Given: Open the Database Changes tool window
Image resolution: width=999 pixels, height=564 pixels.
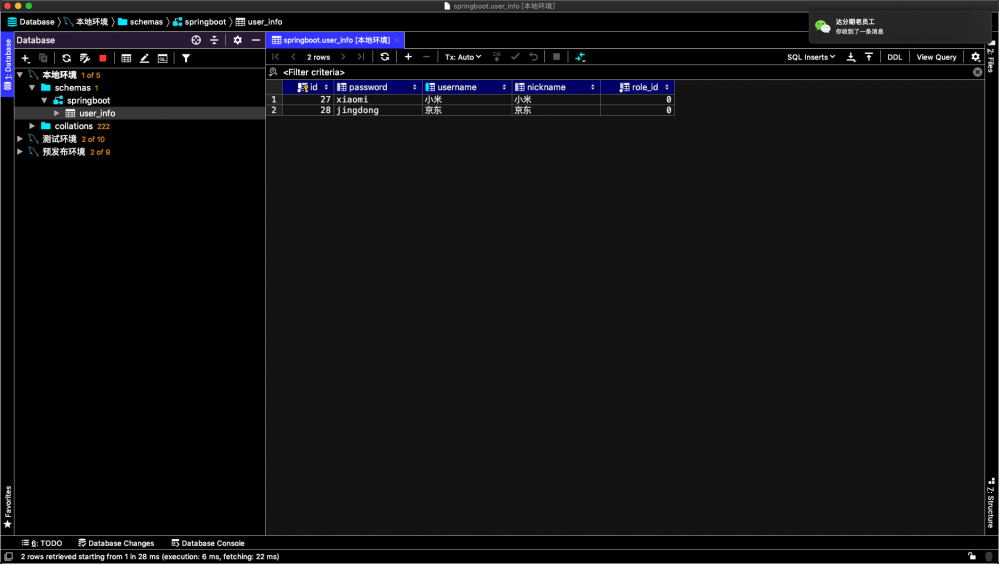Looking at the screenshot, I should (116, 543).
